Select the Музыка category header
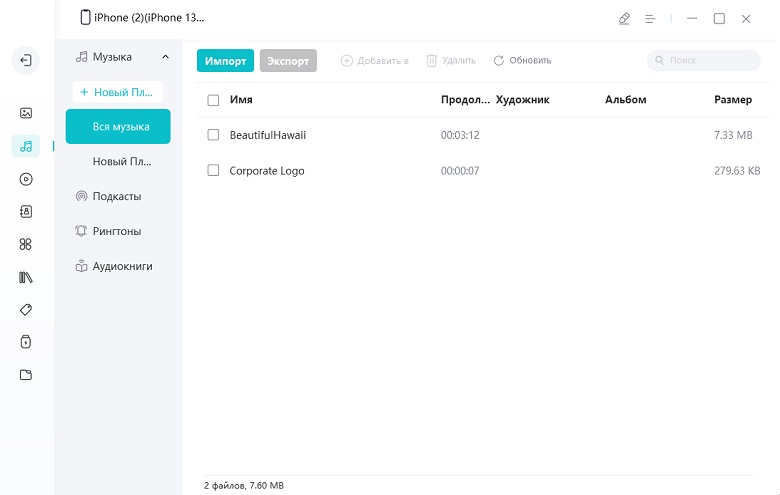 tap(113, 57)
